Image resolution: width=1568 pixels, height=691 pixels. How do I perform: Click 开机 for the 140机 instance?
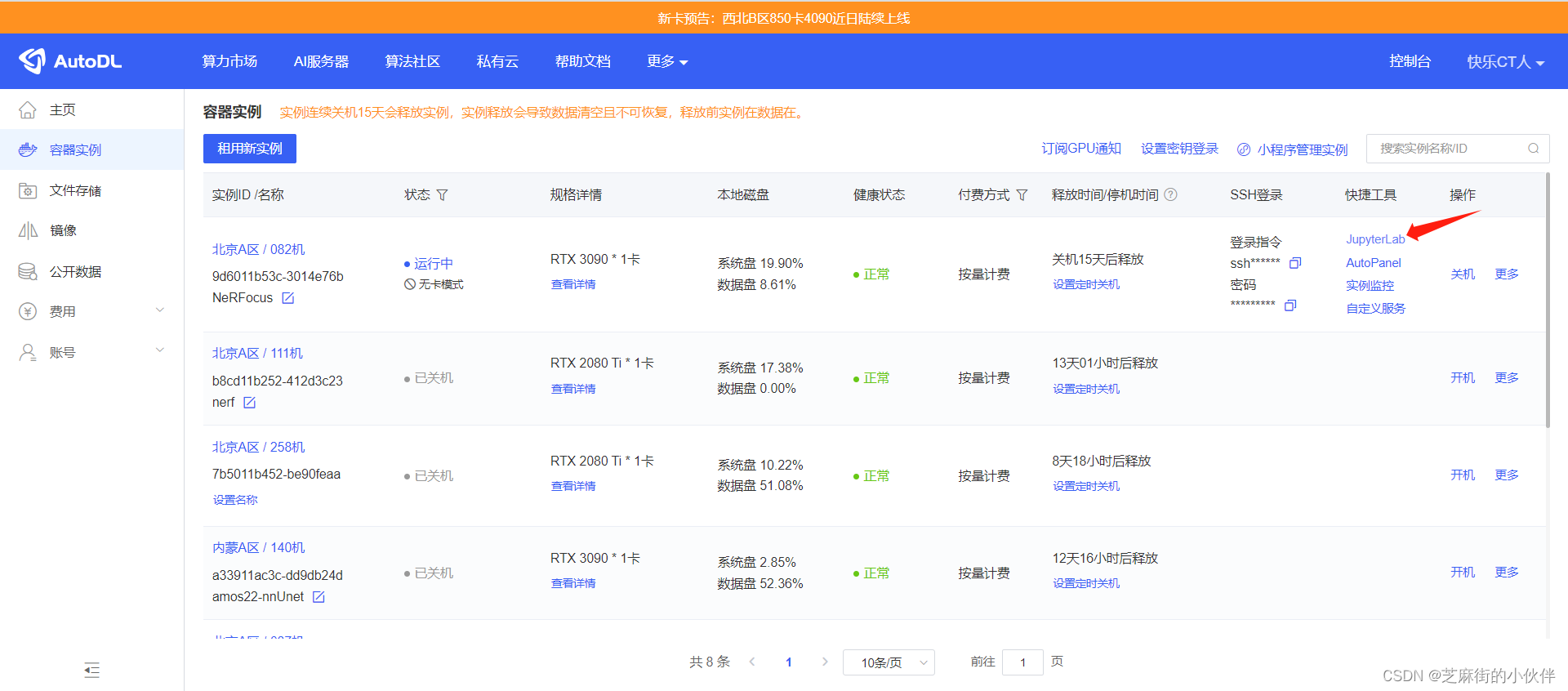(x=1463, y=572)
